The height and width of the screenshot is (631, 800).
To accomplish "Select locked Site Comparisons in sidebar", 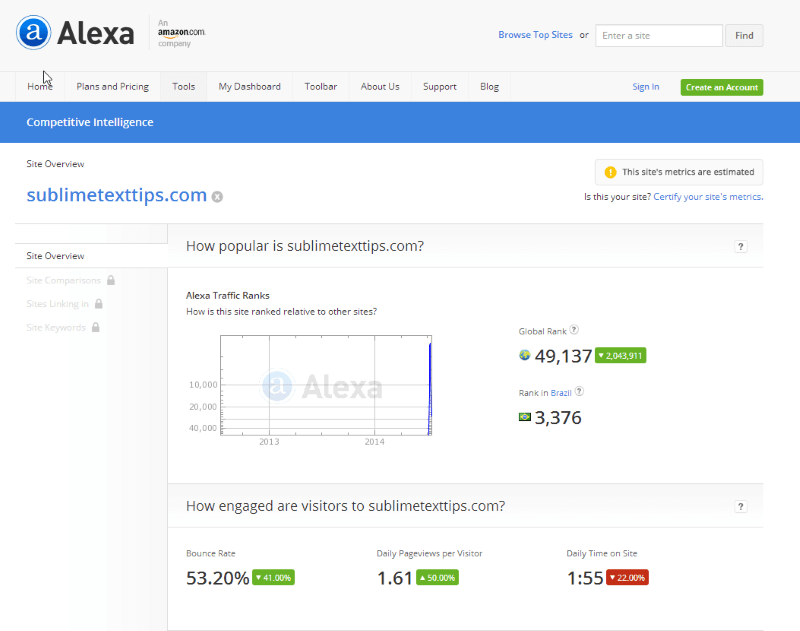I will point(64,280).
